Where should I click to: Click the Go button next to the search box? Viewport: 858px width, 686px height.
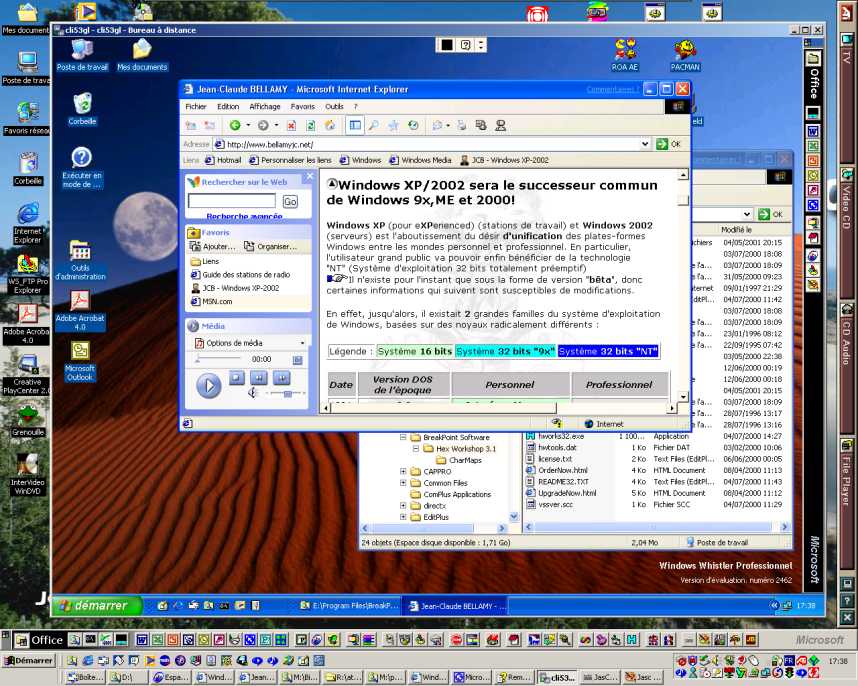click(290, 201)
